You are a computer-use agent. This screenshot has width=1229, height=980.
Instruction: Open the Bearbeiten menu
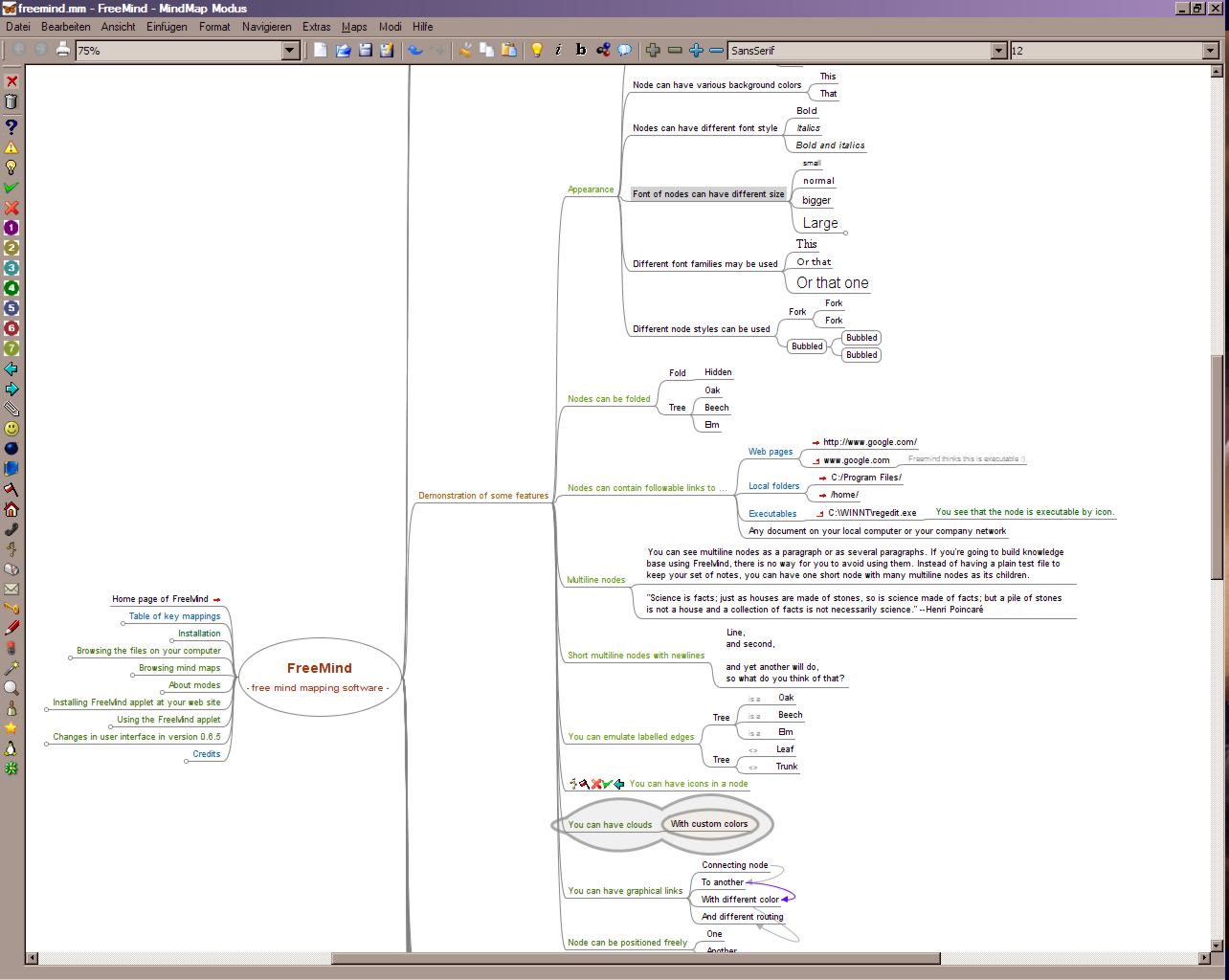66,27
